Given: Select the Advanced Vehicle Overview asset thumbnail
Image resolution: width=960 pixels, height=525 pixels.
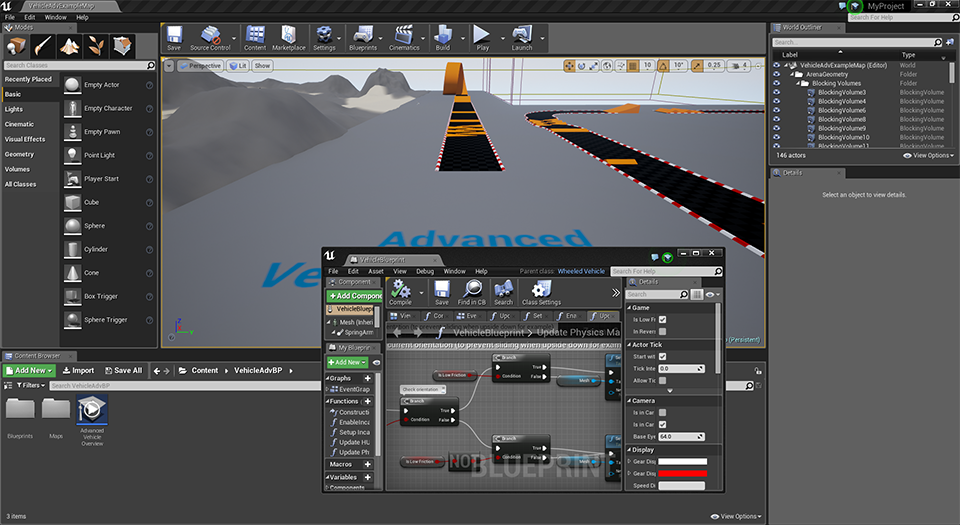Looking at the screenshot, I should [92, 409].
